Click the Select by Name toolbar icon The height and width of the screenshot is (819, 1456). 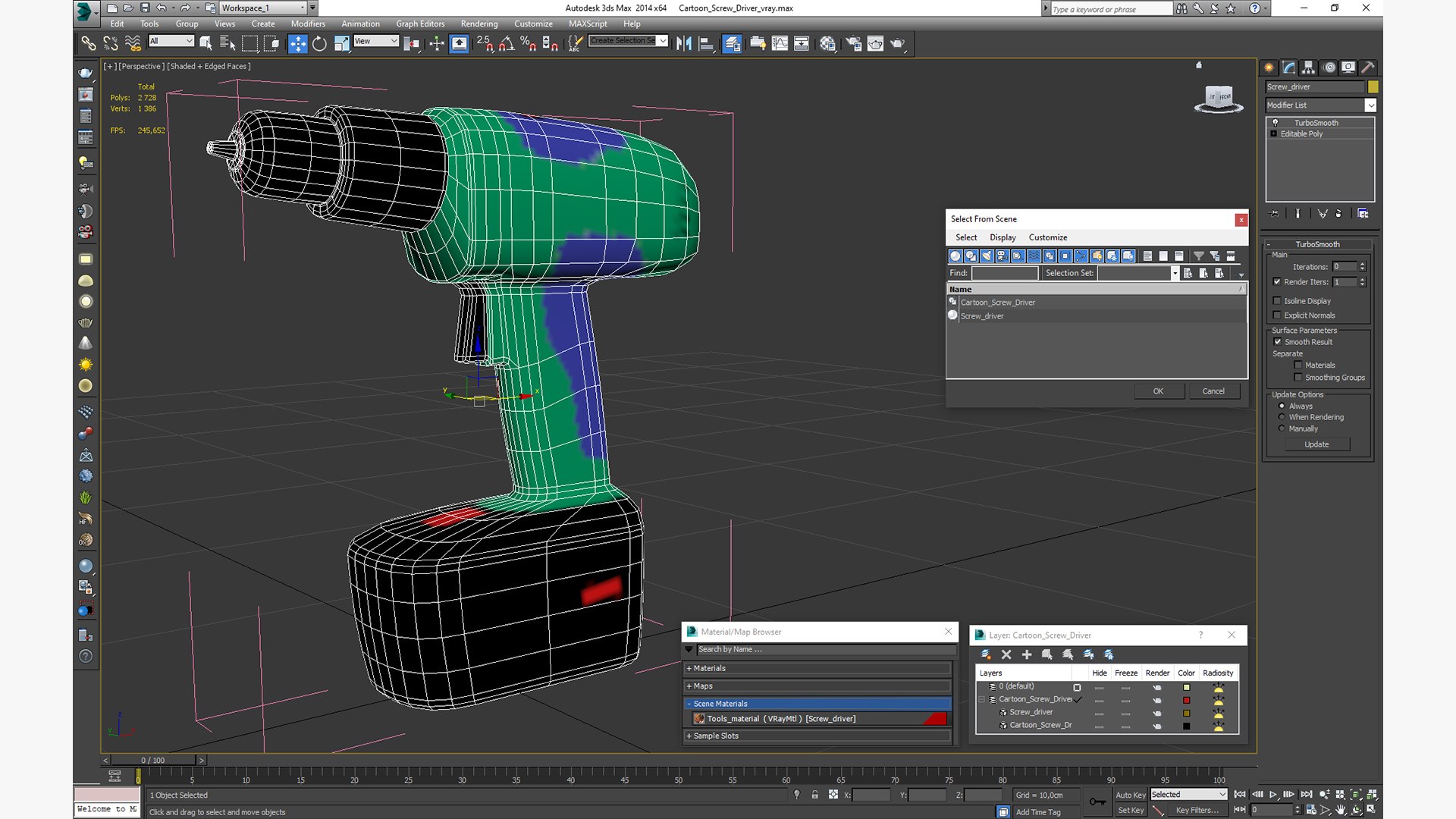tap(227, 43)
